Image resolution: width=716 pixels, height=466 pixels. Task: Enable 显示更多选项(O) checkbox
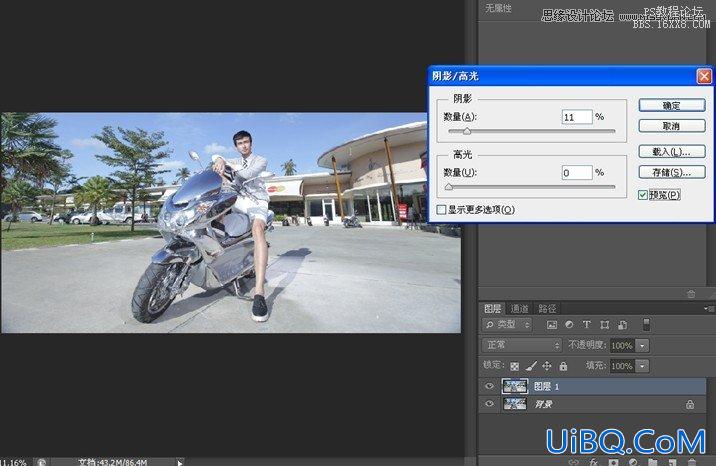(x=441, y=209)
